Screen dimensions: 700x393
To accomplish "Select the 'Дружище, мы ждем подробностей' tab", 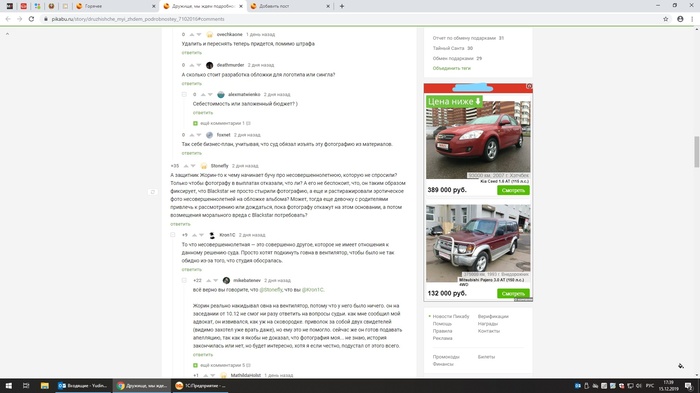I will coord(203,6).
